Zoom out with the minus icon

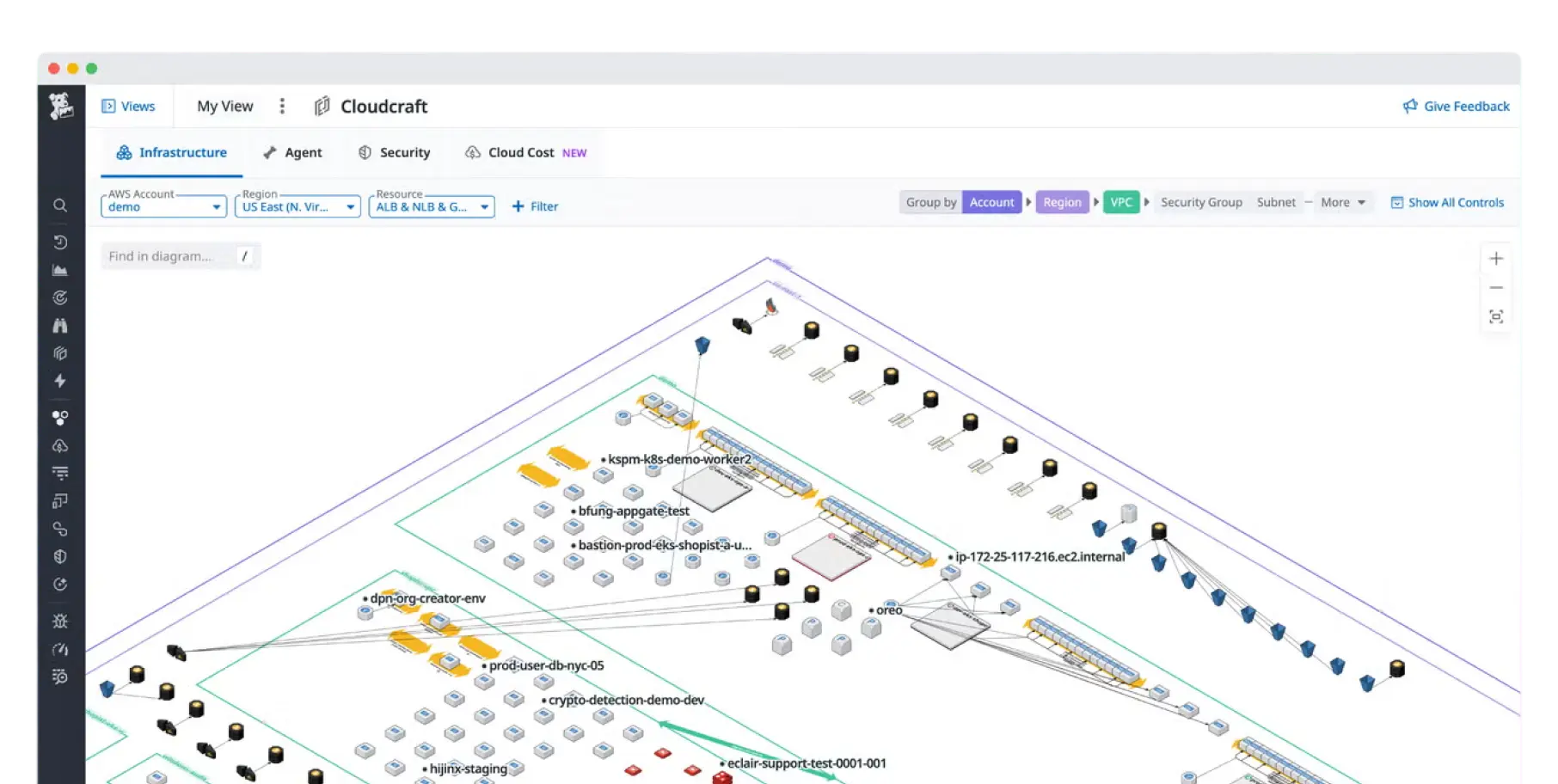coord(1496,288)
